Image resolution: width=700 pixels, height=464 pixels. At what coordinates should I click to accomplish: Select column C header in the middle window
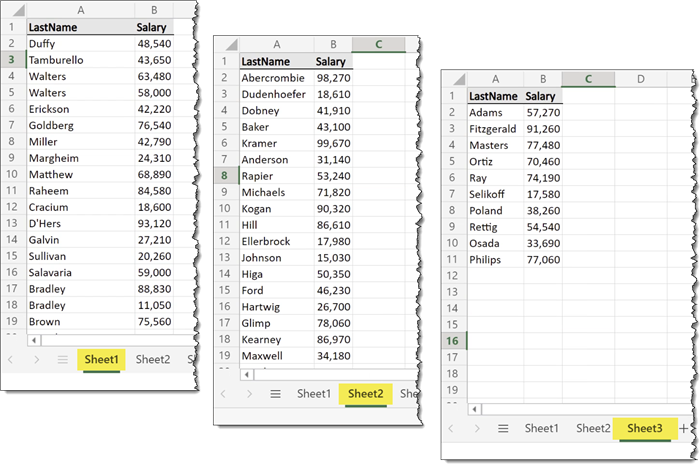click(x=380, y=44)
